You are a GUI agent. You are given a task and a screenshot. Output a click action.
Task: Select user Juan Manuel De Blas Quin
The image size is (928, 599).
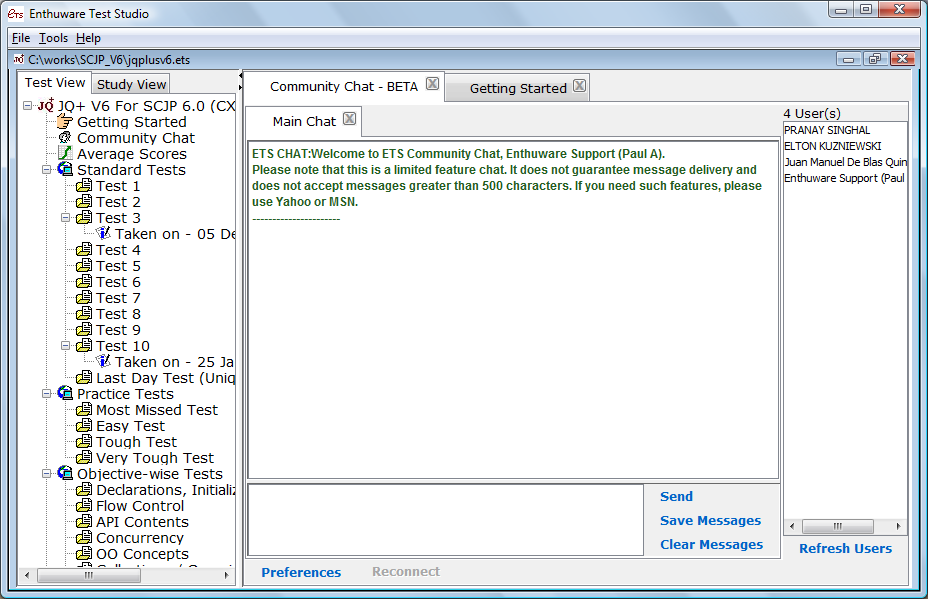844,162
